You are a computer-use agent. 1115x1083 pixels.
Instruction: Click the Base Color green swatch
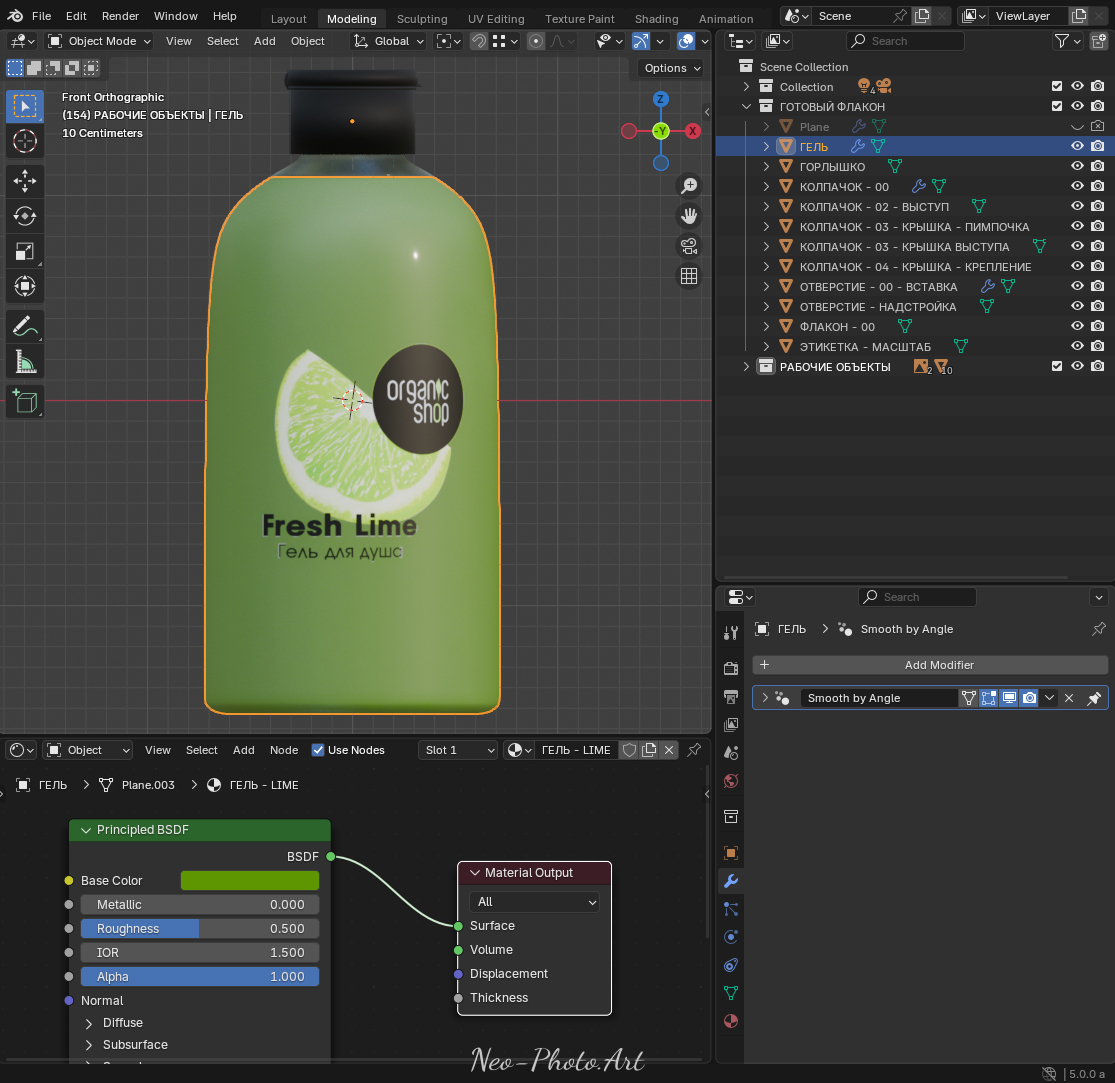[250, 880]
